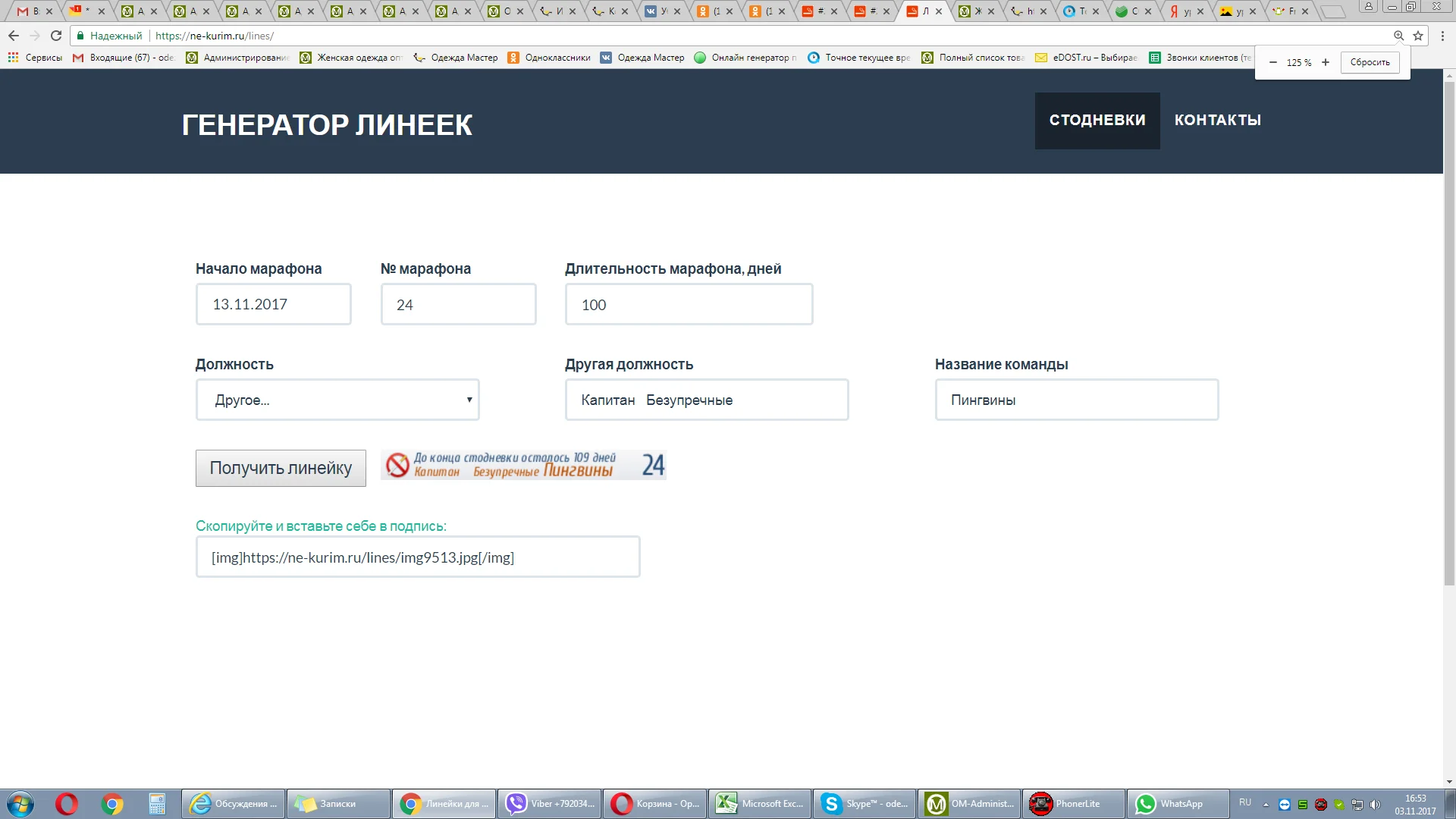
Task: Open the Windows Start button
Action: coord(20,804)
